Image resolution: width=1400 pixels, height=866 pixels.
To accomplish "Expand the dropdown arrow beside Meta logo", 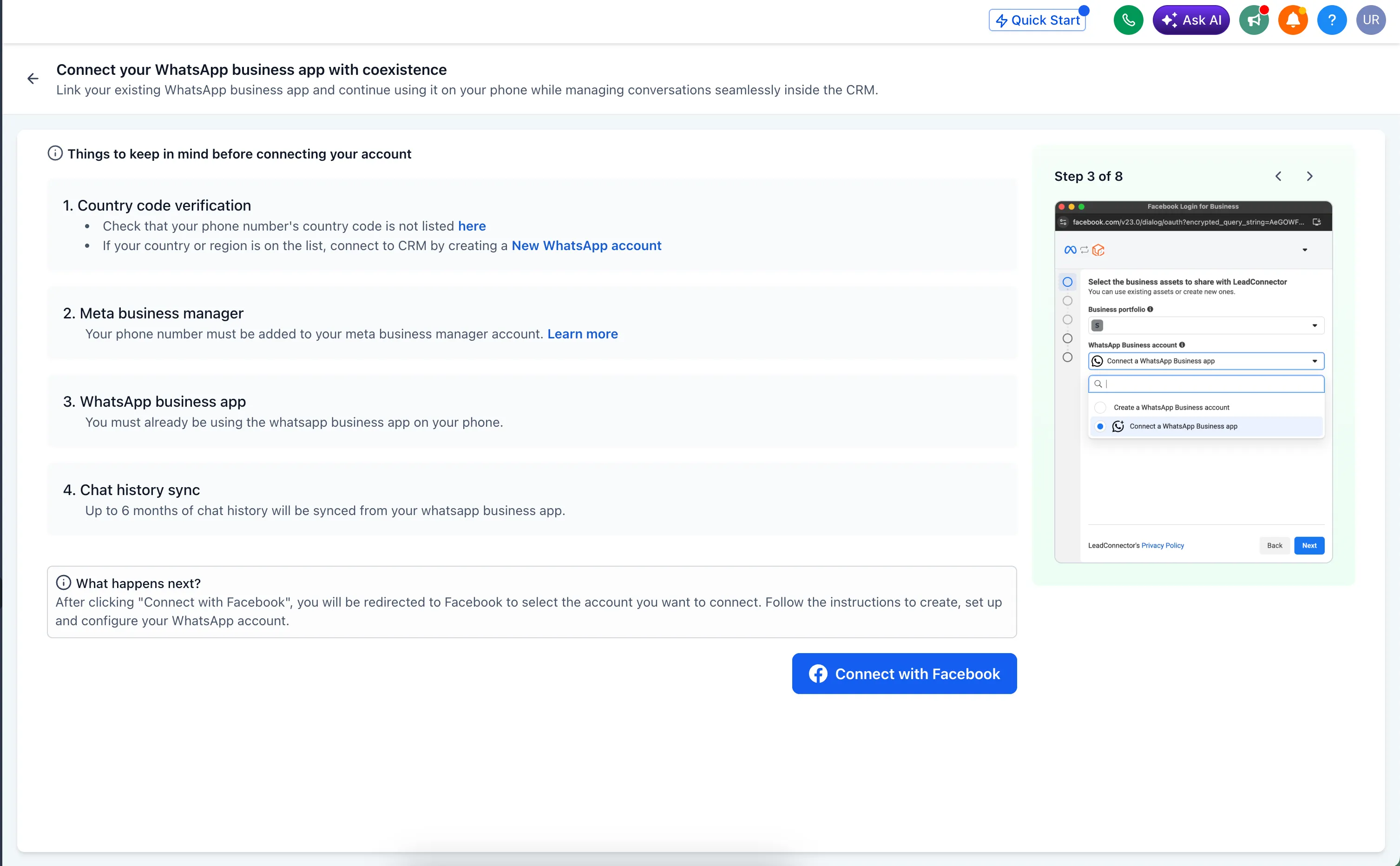I will click(x=1304, y=250).
